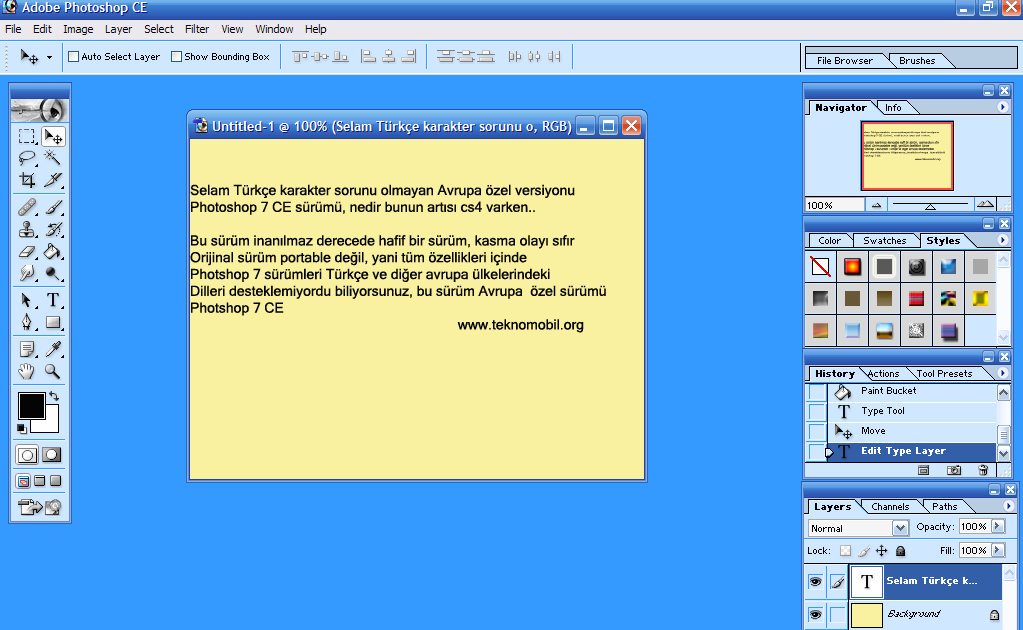Select the Pen tool
The image size is (1023, 630).
tap(27, 322)
